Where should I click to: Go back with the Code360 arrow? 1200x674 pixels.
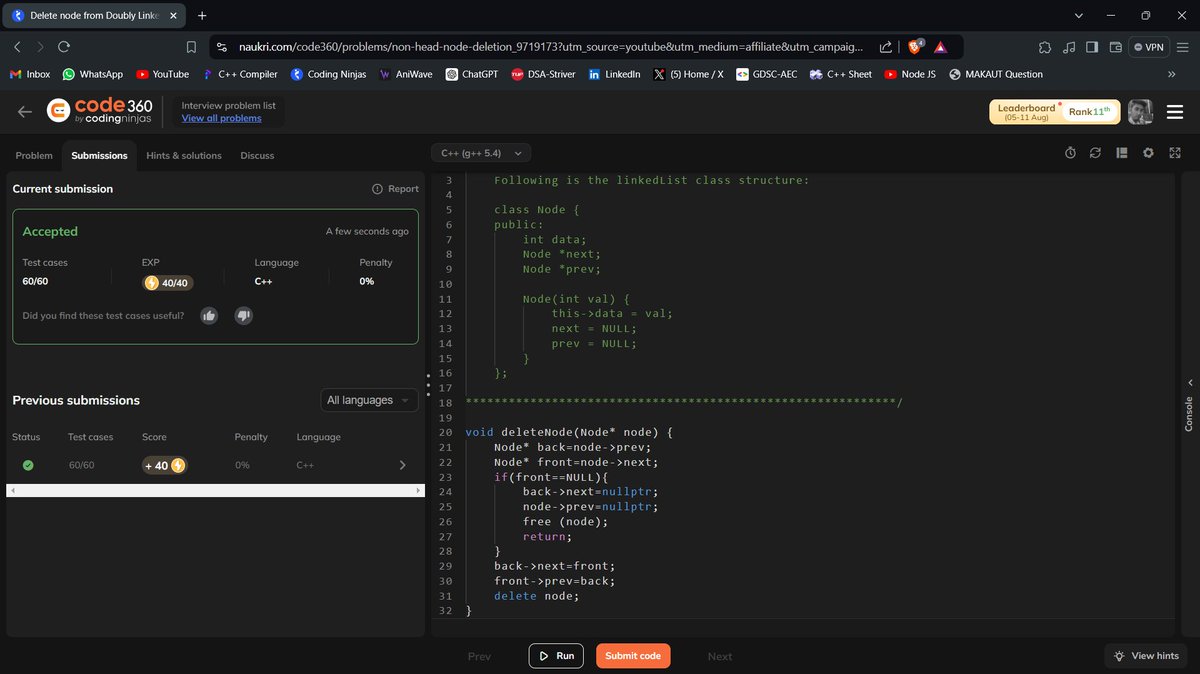tap(25, 112)
